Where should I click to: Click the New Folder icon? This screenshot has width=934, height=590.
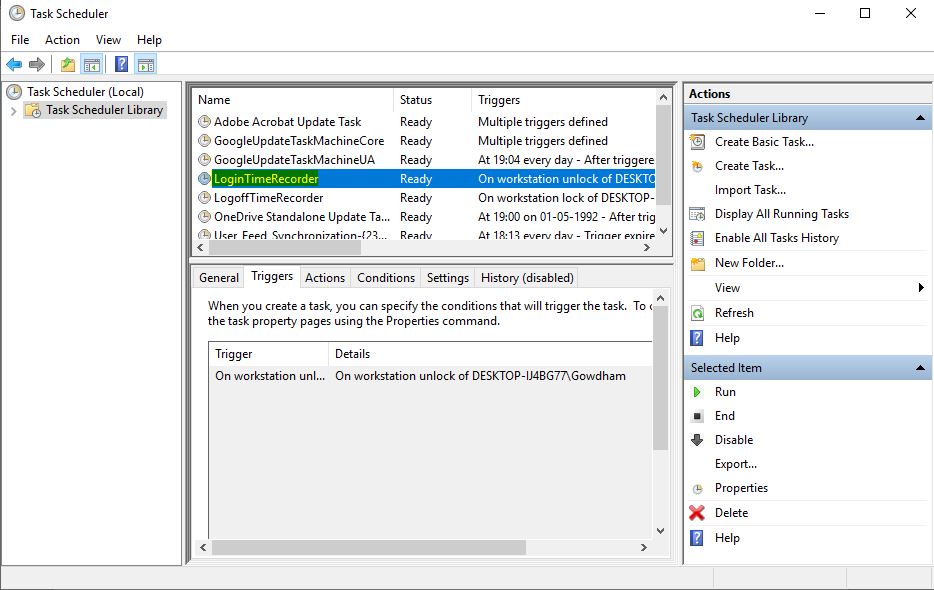coord(697,263)
